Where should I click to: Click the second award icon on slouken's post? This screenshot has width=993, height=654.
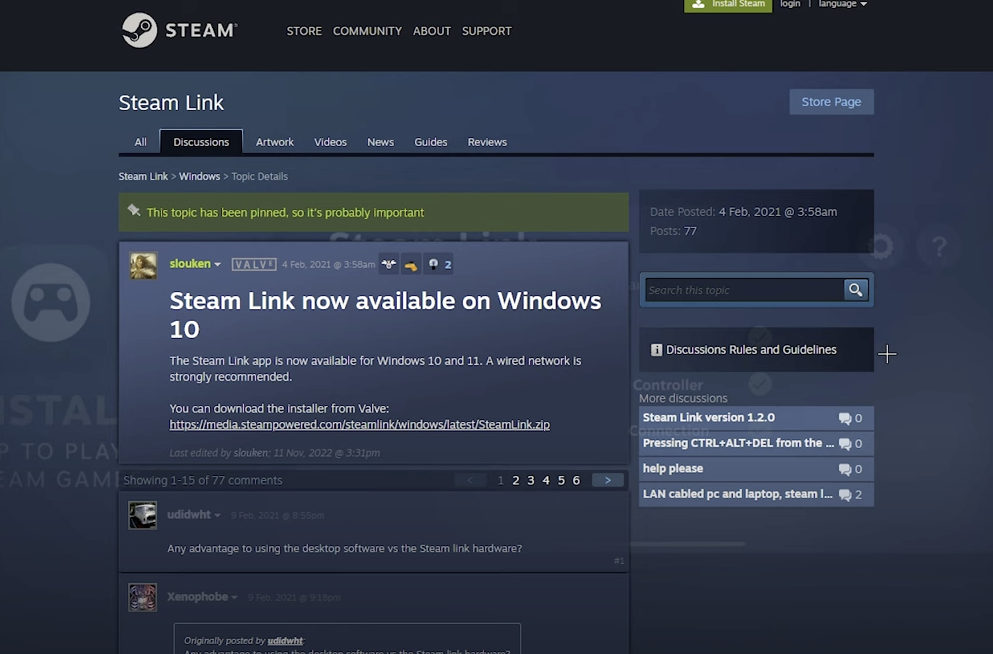point(411,265)
